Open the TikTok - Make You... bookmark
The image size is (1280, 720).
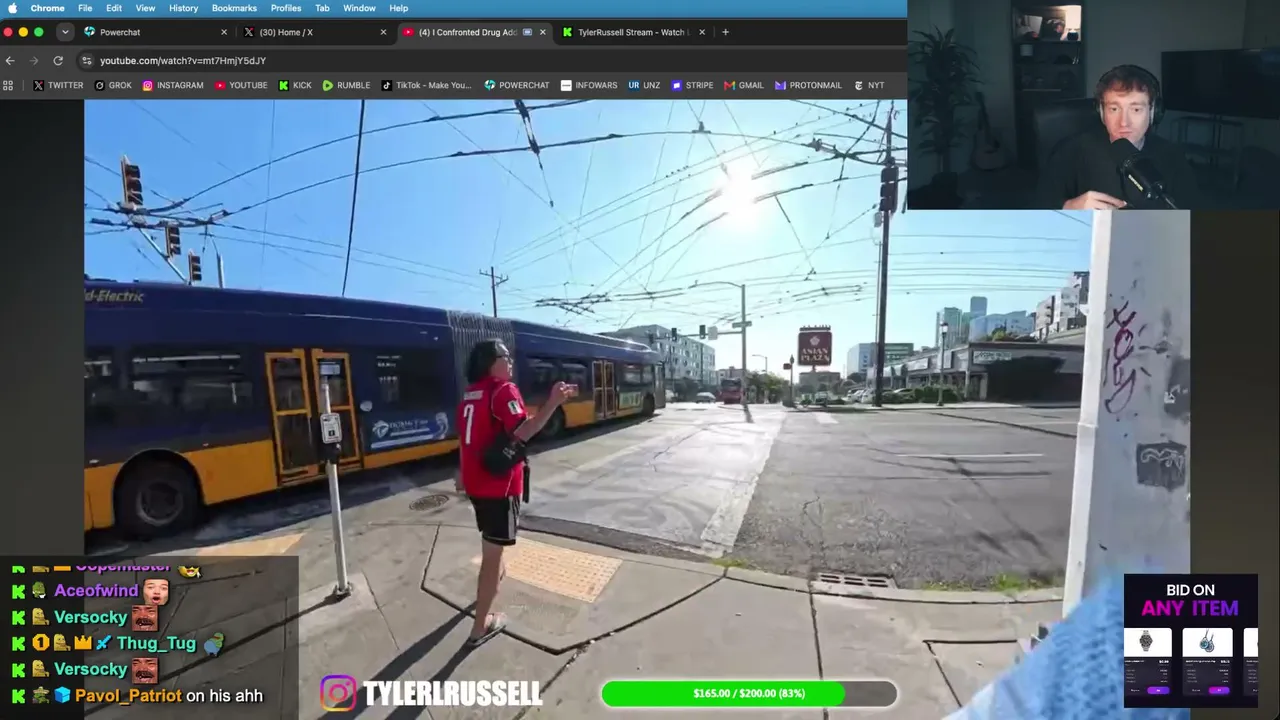tap(426, 85)
